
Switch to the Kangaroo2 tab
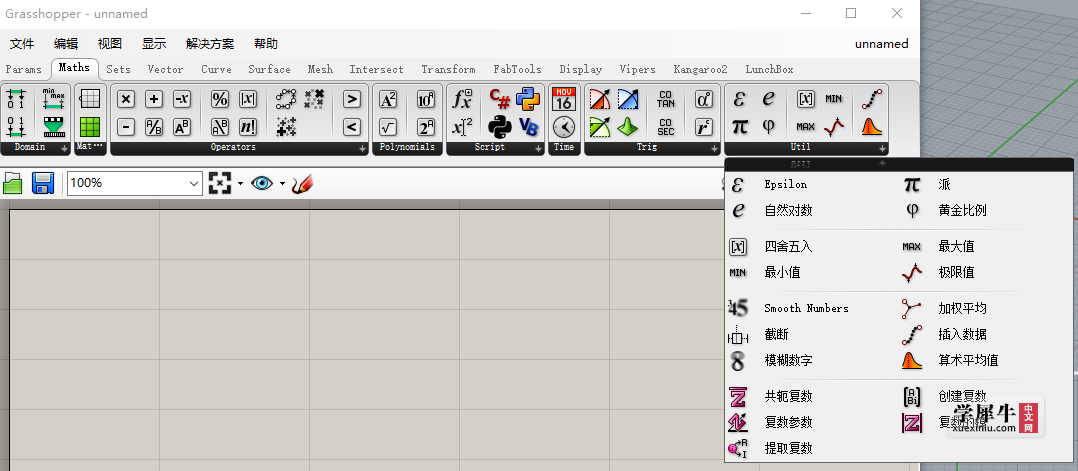701,69
